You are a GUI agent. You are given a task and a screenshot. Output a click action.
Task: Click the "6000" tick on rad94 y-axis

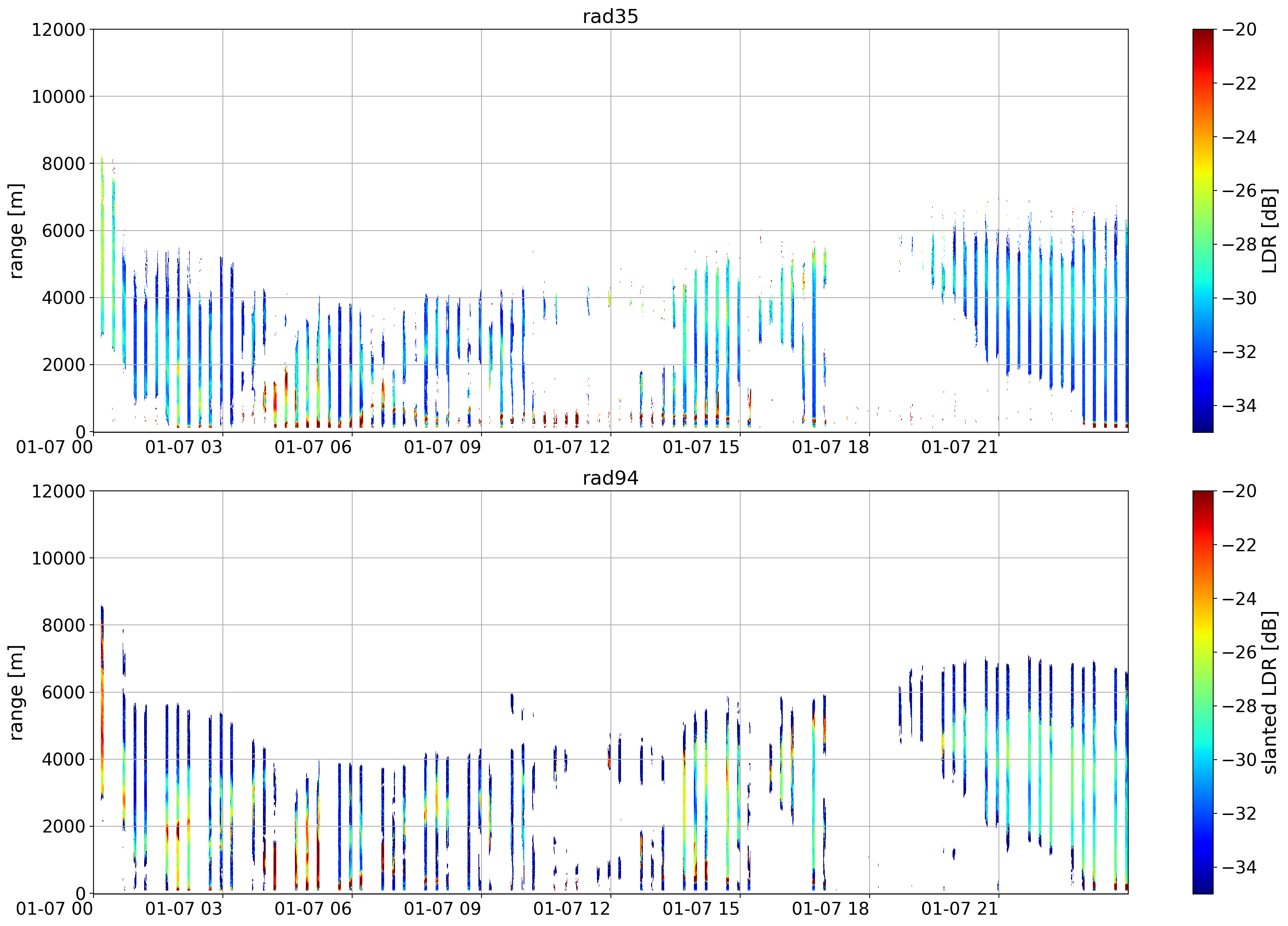[64, 692]
